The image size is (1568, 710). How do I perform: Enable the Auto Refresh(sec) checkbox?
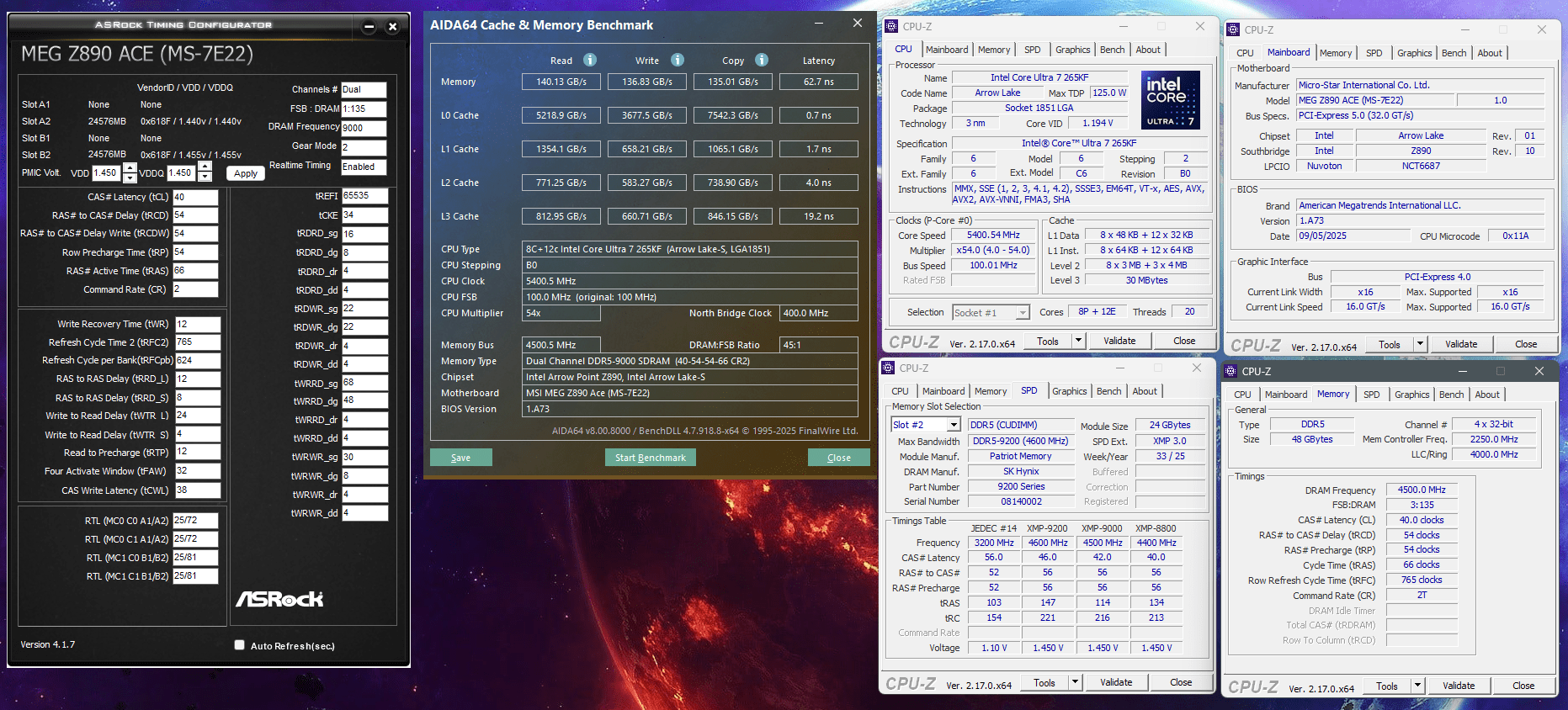240,645
